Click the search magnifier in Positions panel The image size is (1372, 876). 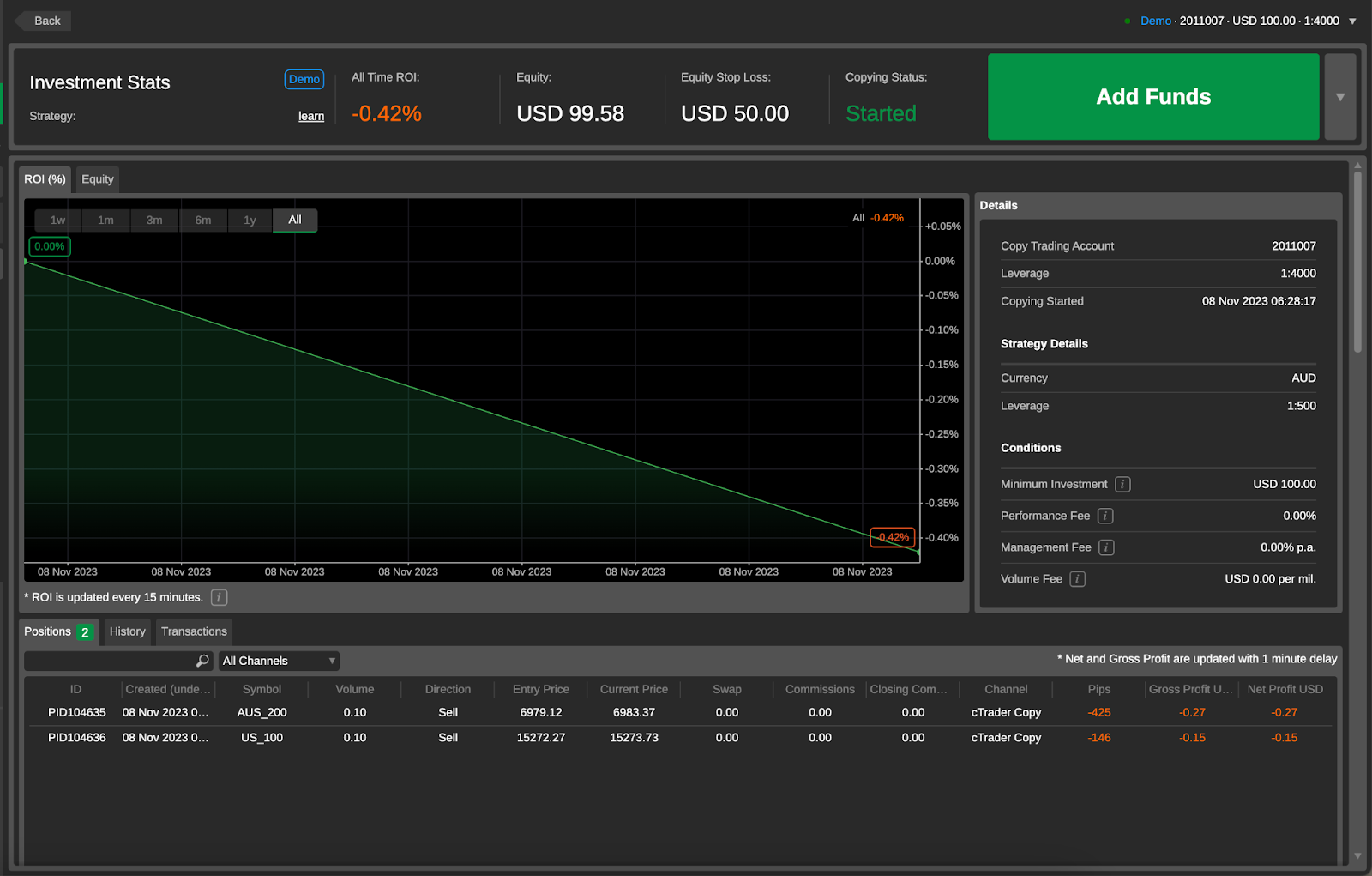202,661
